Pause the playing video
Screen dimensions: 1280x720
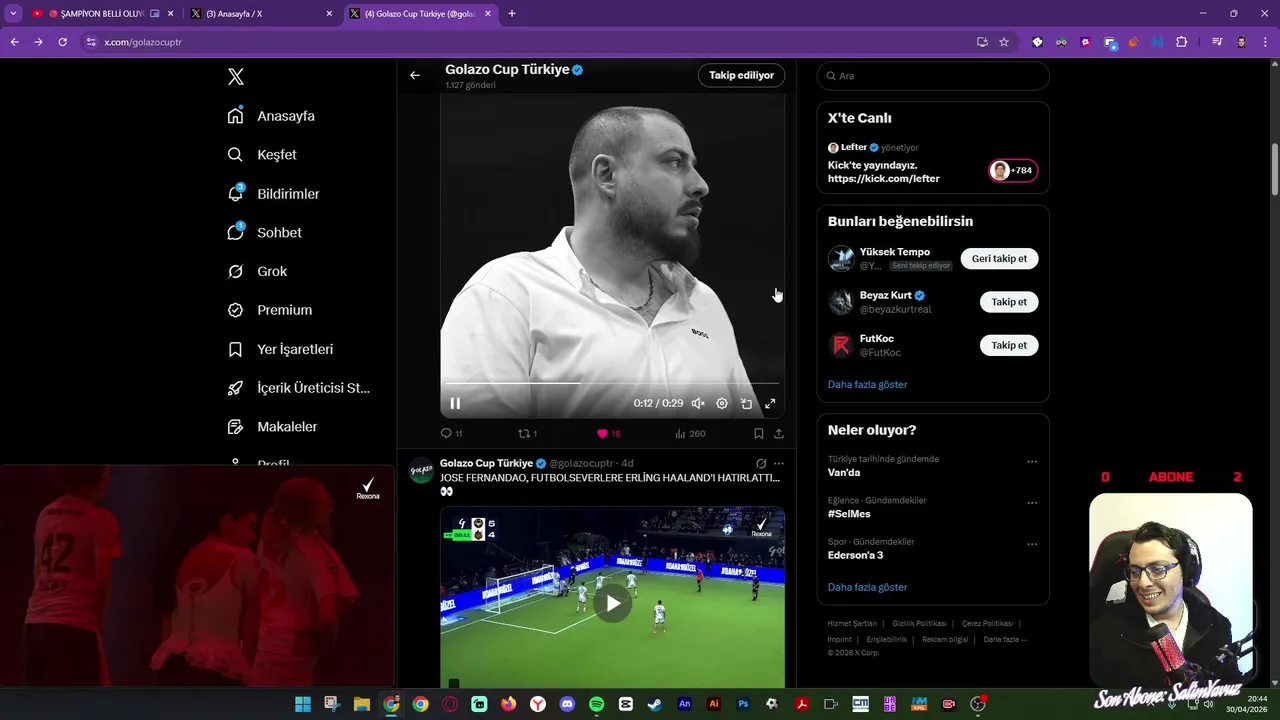point(455,403)
